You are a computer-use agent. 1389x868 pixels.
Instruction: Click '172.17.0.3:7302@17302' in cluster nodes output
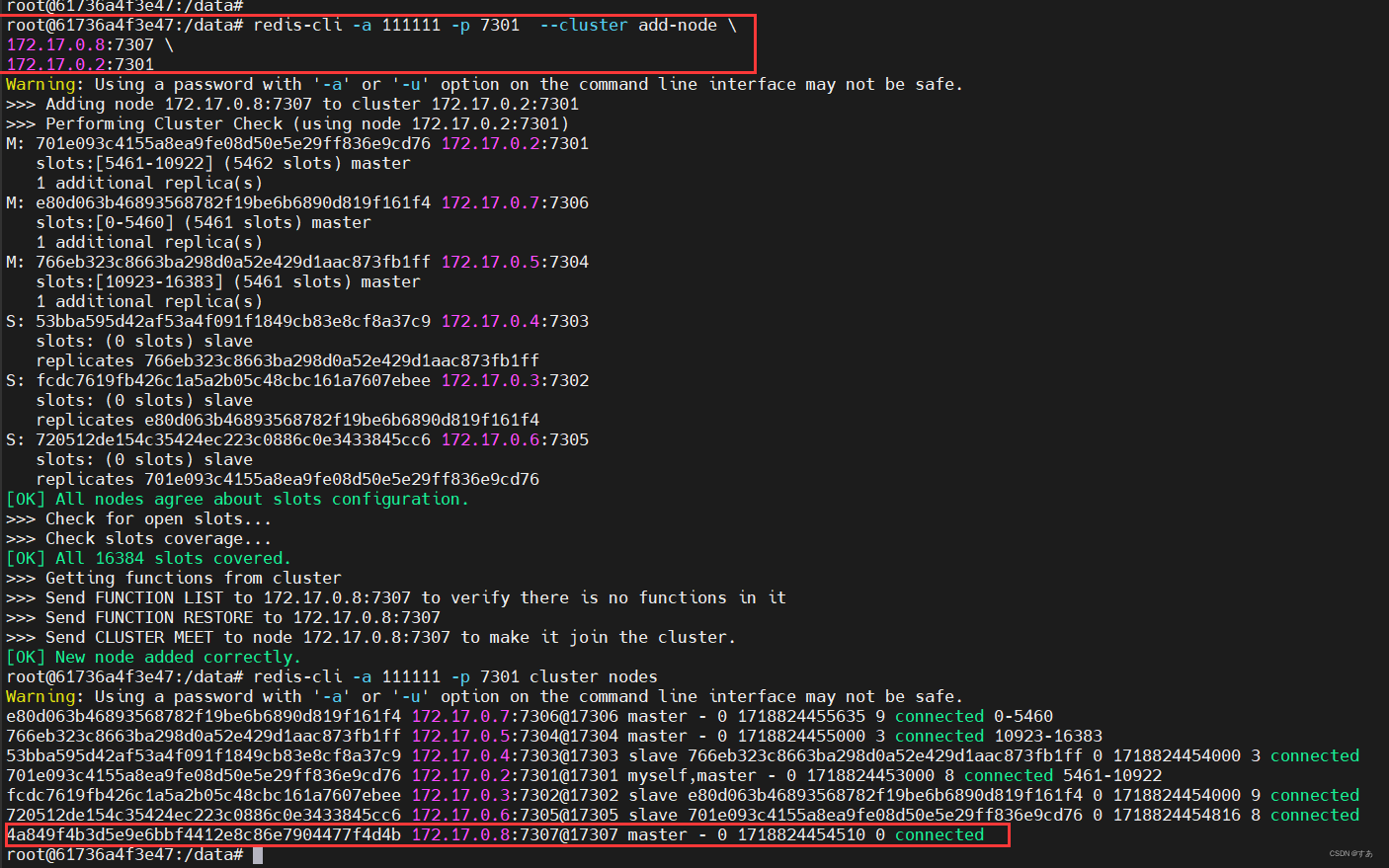coord(515,796)
